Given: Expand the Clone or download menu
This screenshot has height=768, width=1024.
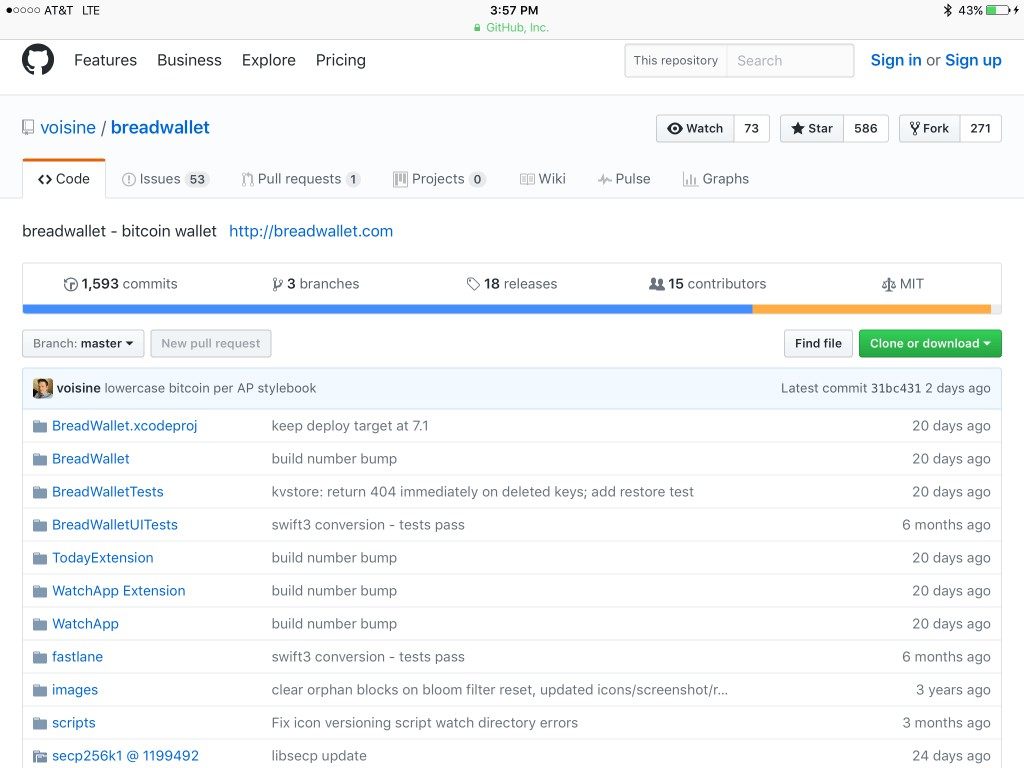Looking at the screenshot, I should coord(930,343).
